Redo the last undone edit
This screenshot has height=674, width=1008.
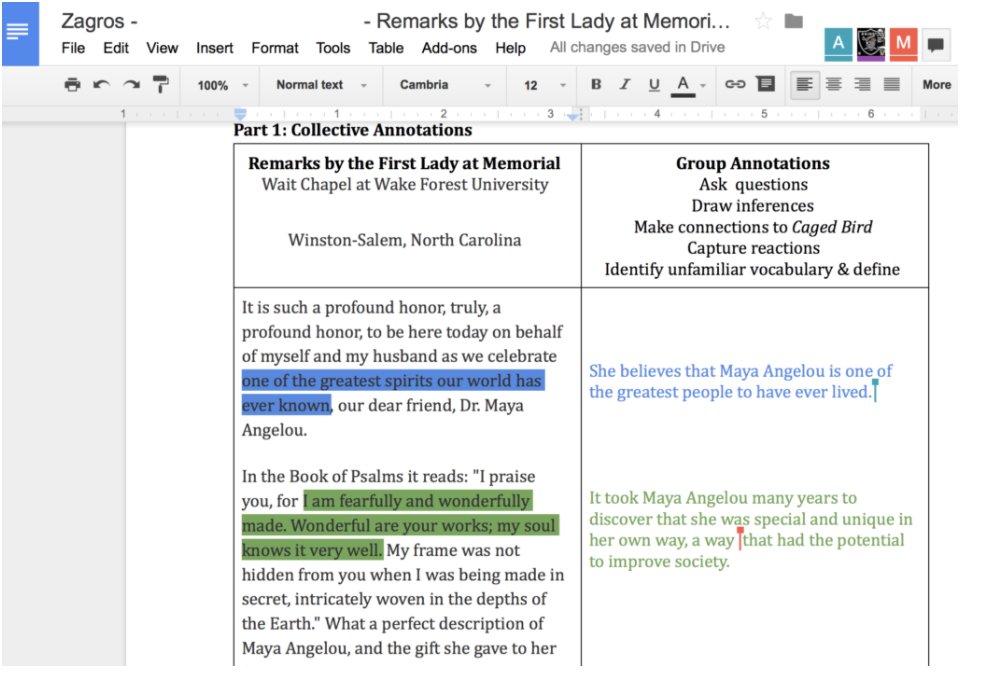pyautogui.click(x=132, y=84)
